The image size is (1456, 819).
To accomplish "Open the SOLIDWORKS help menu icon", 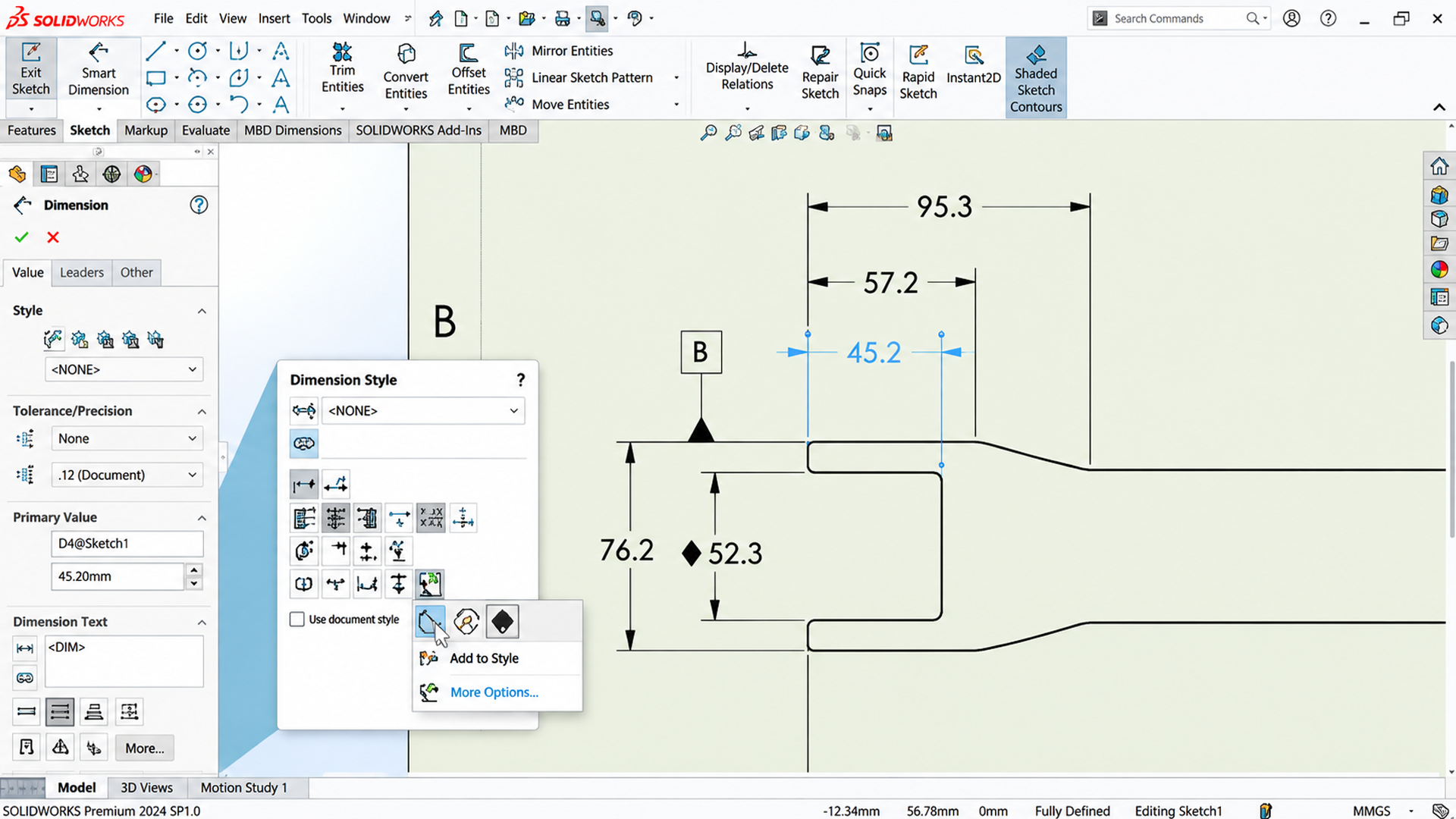I will tap(1328, 18).
